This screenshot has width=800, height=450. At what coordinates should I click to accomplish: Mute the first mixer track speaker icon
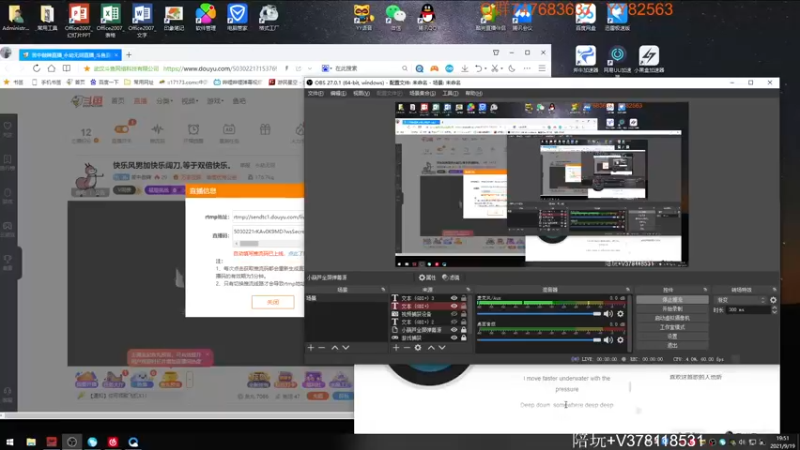(608, 314)
